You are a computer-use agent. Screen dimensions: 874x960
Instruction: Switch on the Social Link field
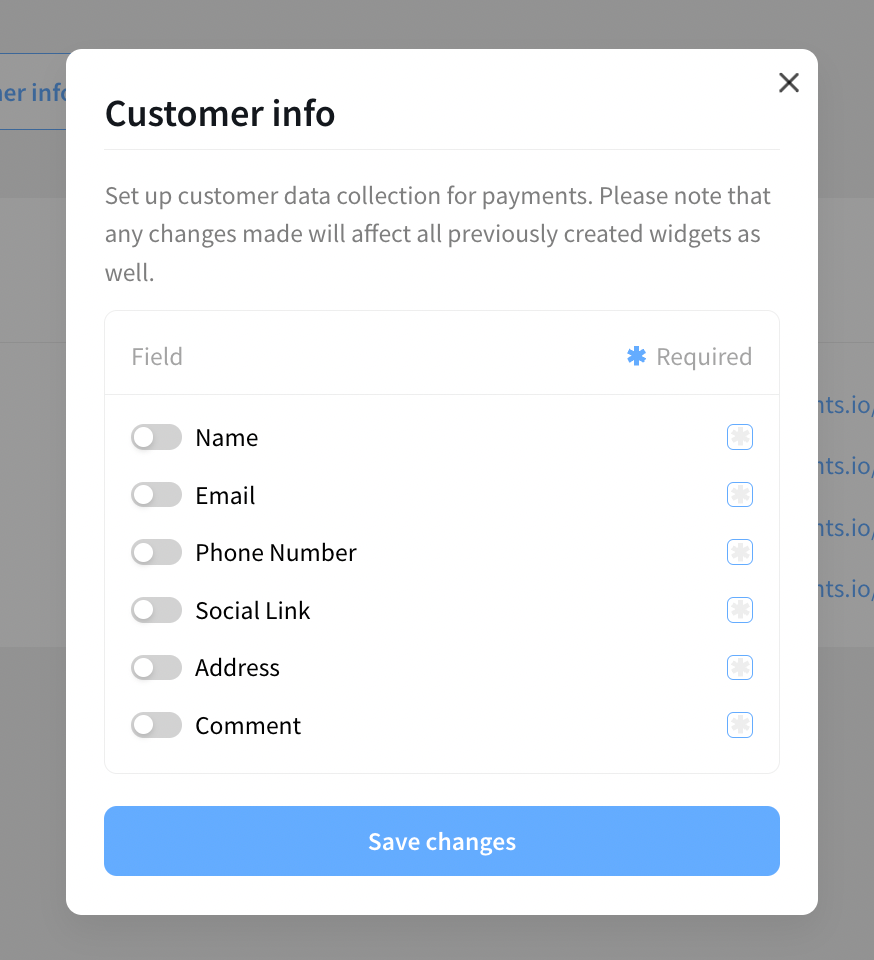tap(156, 610)
